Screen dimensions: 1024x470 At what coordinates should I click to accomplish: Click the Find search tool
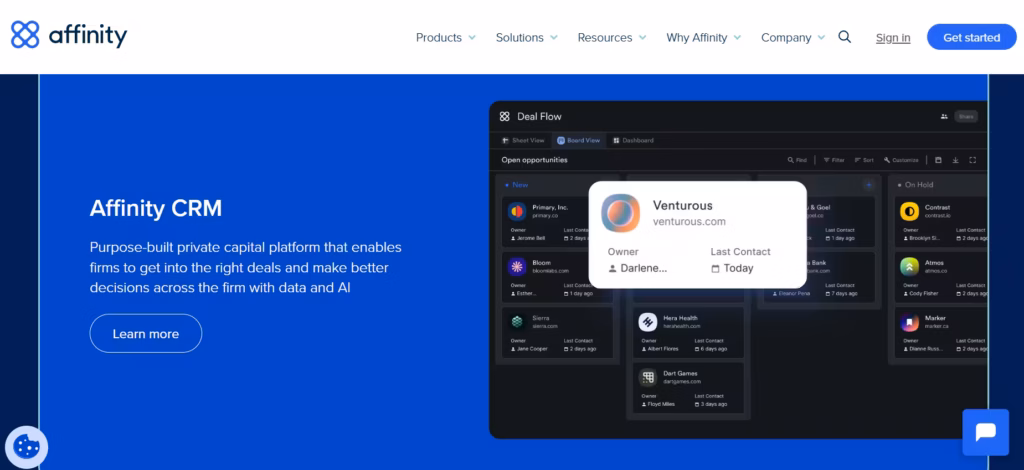pyautogui.click(x=797, y=160)
